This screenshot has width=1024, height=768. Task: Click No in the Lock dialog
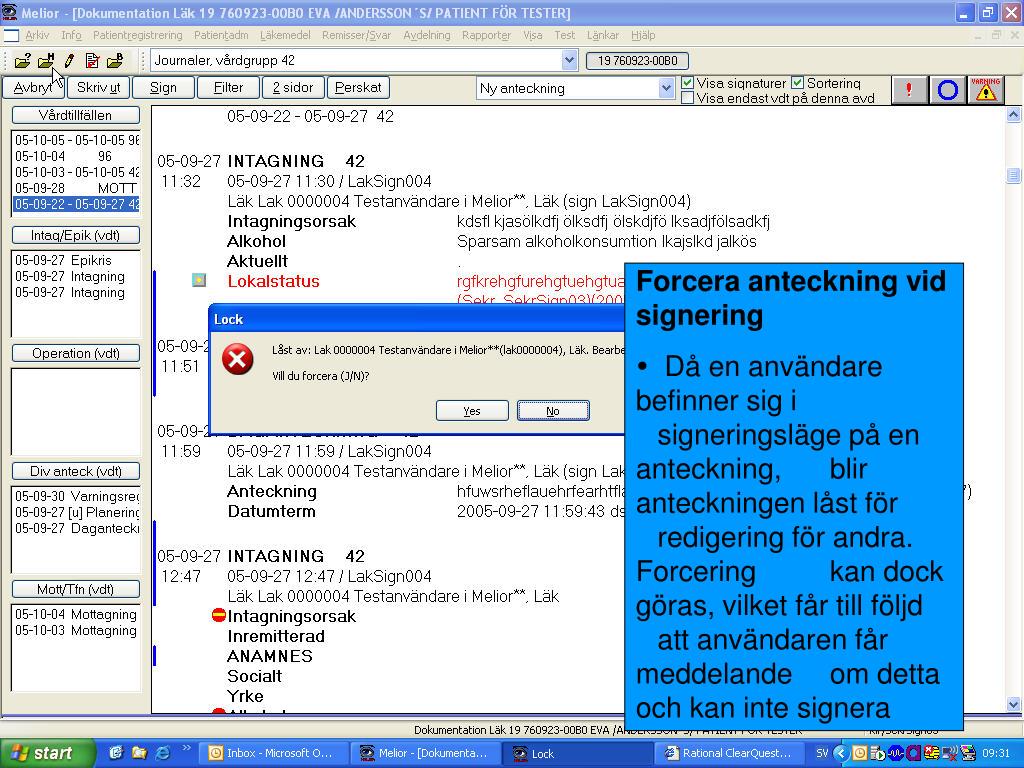point(553,411)
